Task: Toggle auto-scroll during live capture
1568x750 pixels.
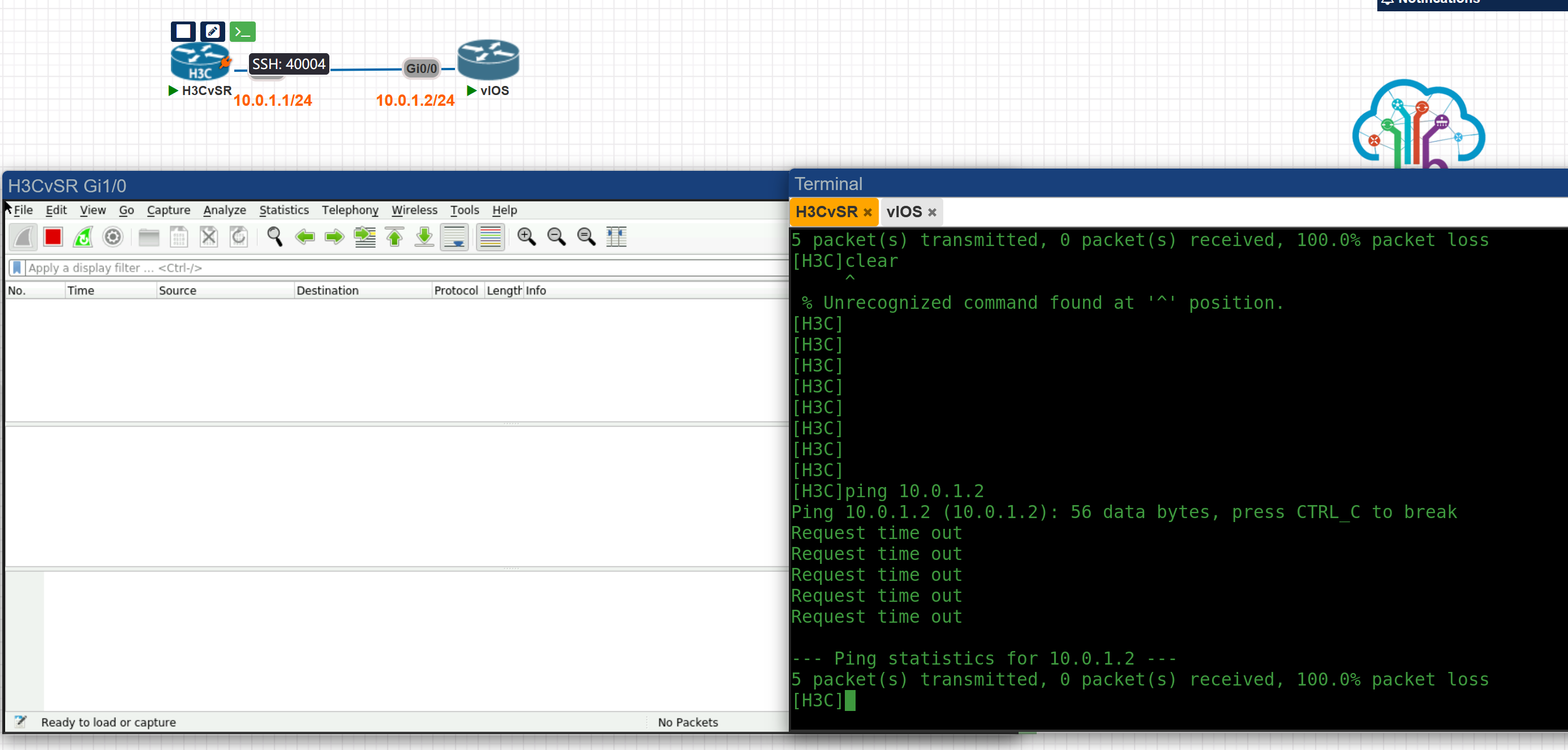Action: click(x=454, y=236)
